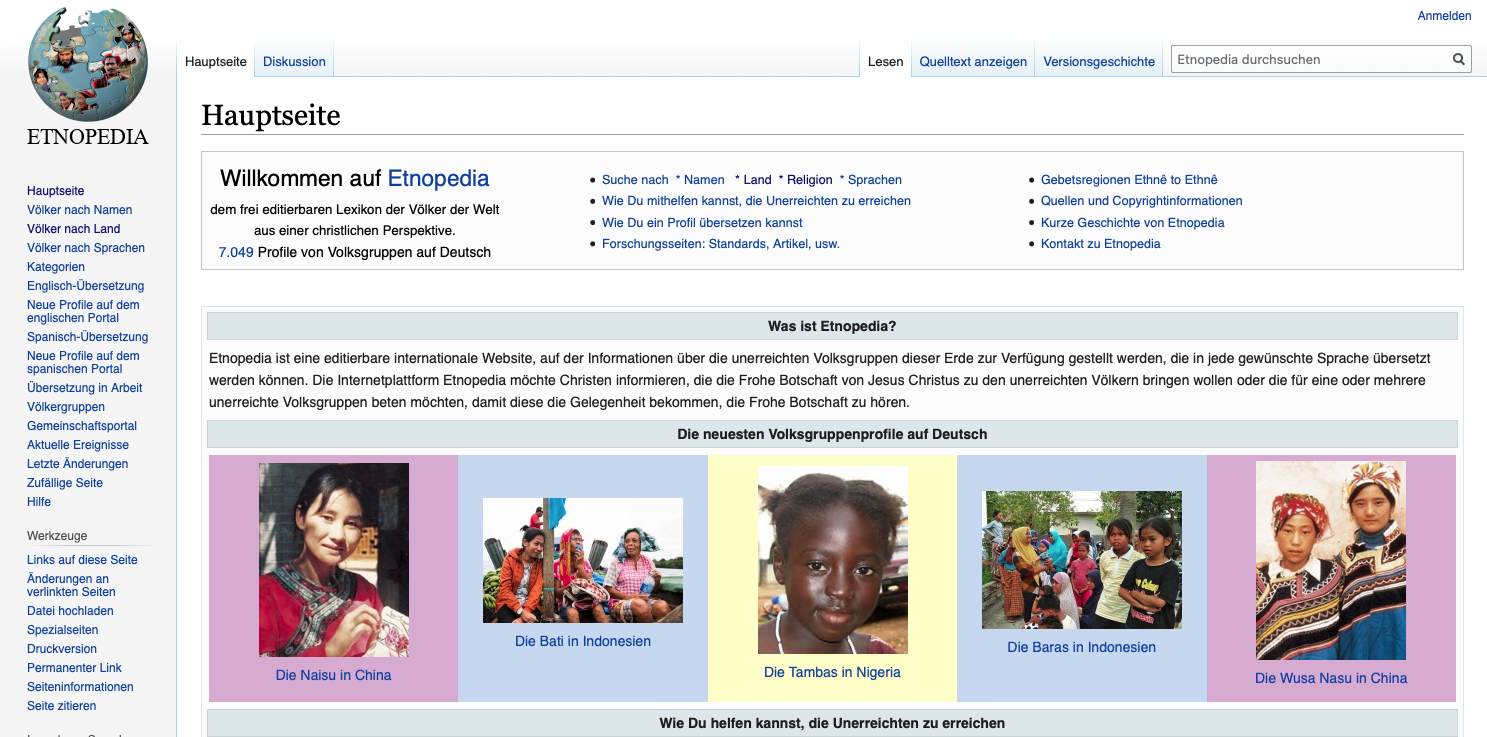
Task: Select the Lesen tab
Action: 886,62
